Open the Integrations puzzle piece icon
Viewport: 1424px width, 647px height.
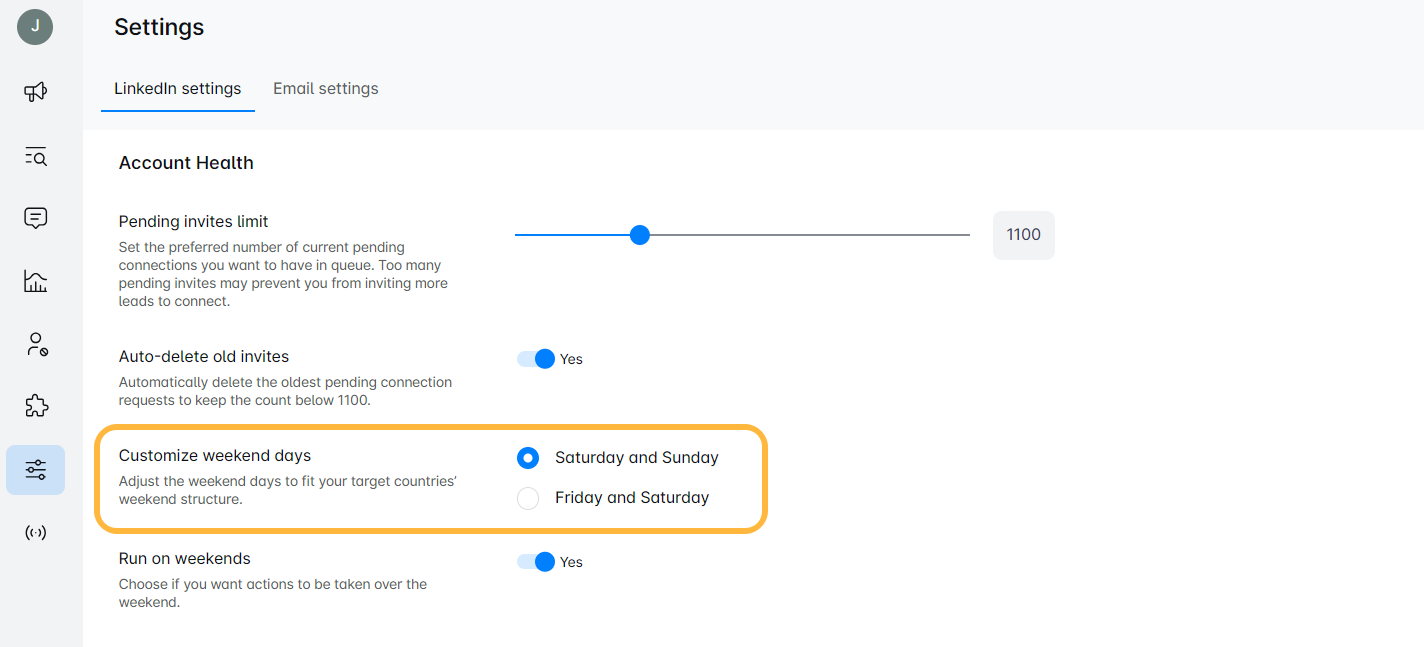coord(35,406)
